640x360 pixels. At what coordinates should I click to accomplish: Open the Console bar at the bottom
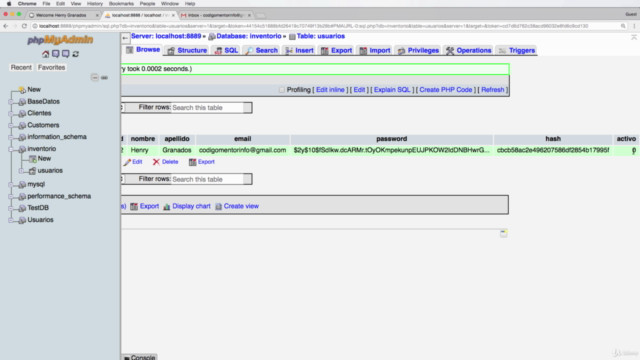tap(139, 357)
